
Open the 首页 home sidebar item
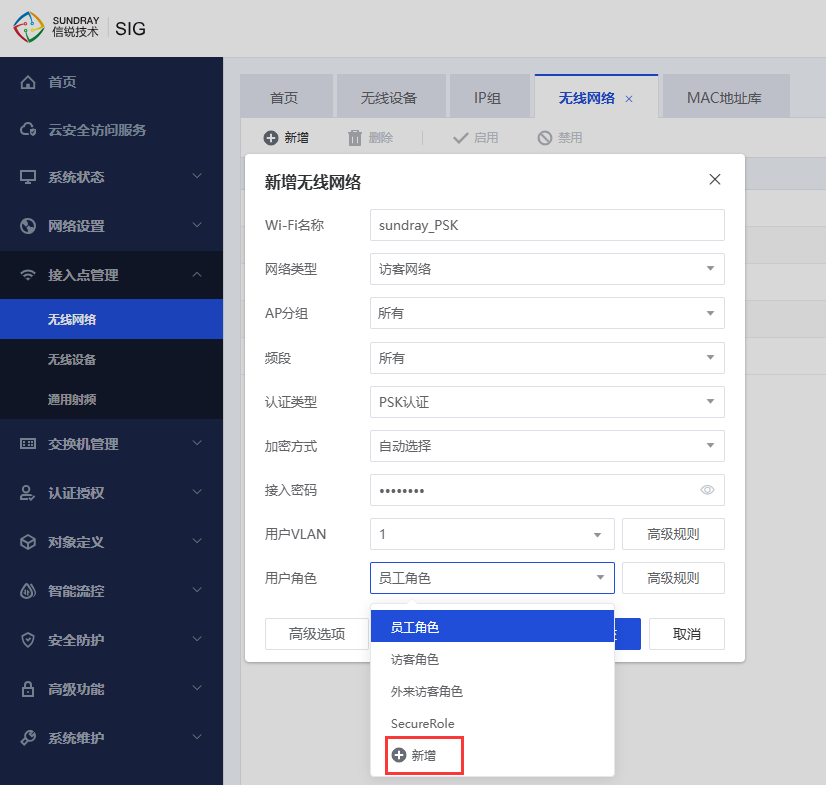62,82
